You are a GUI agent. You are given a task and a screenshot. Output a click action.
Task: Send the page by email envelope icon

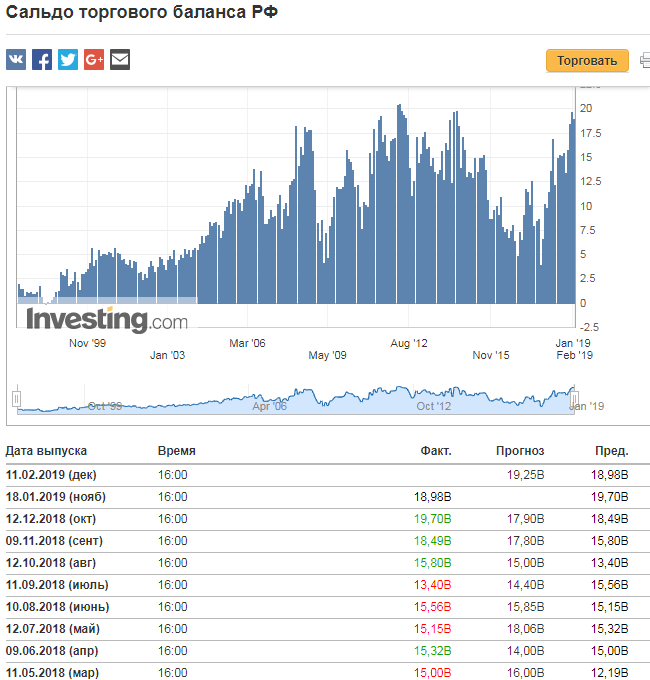click(x=120, y=59)
